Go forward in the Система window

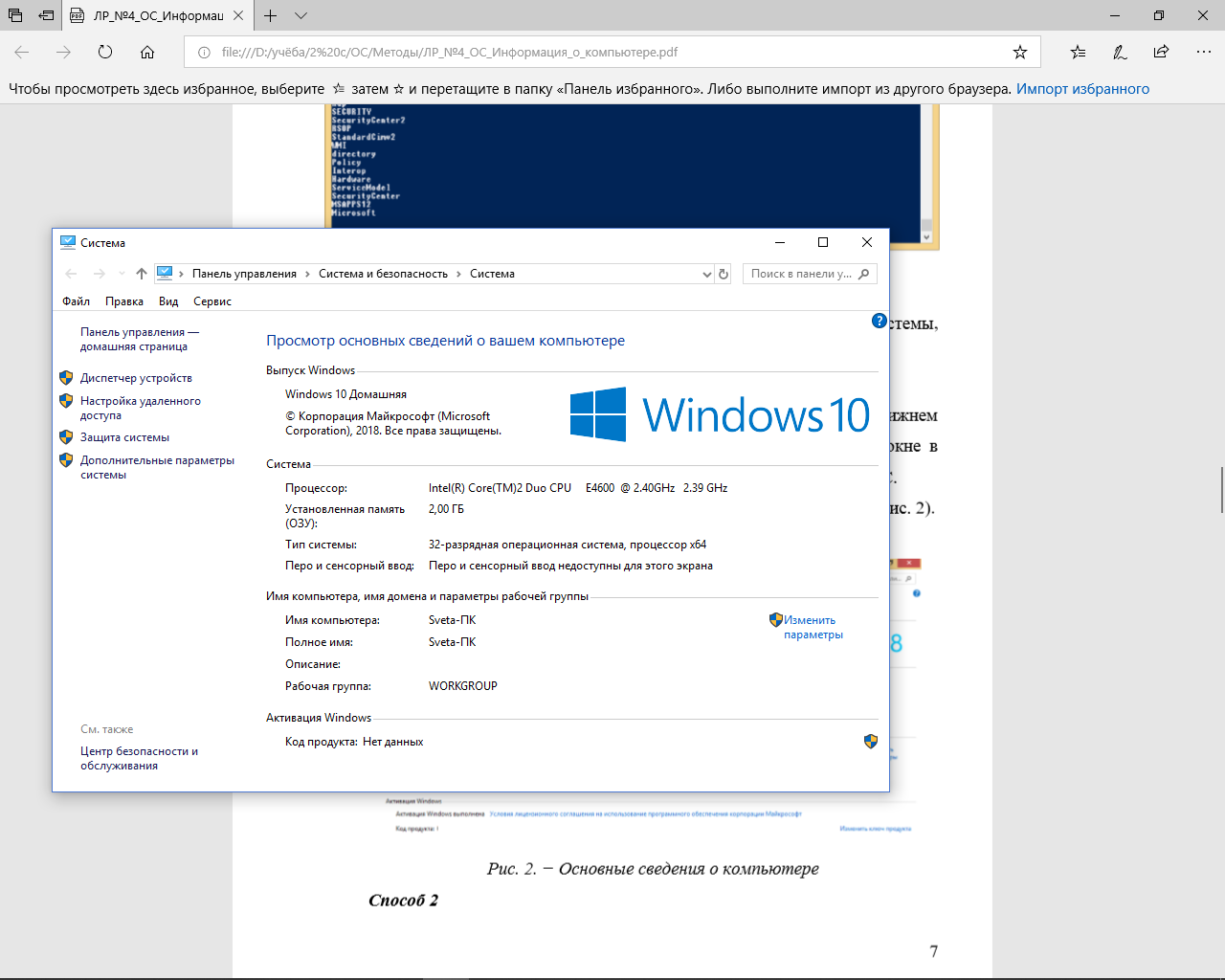click(100, 274)
